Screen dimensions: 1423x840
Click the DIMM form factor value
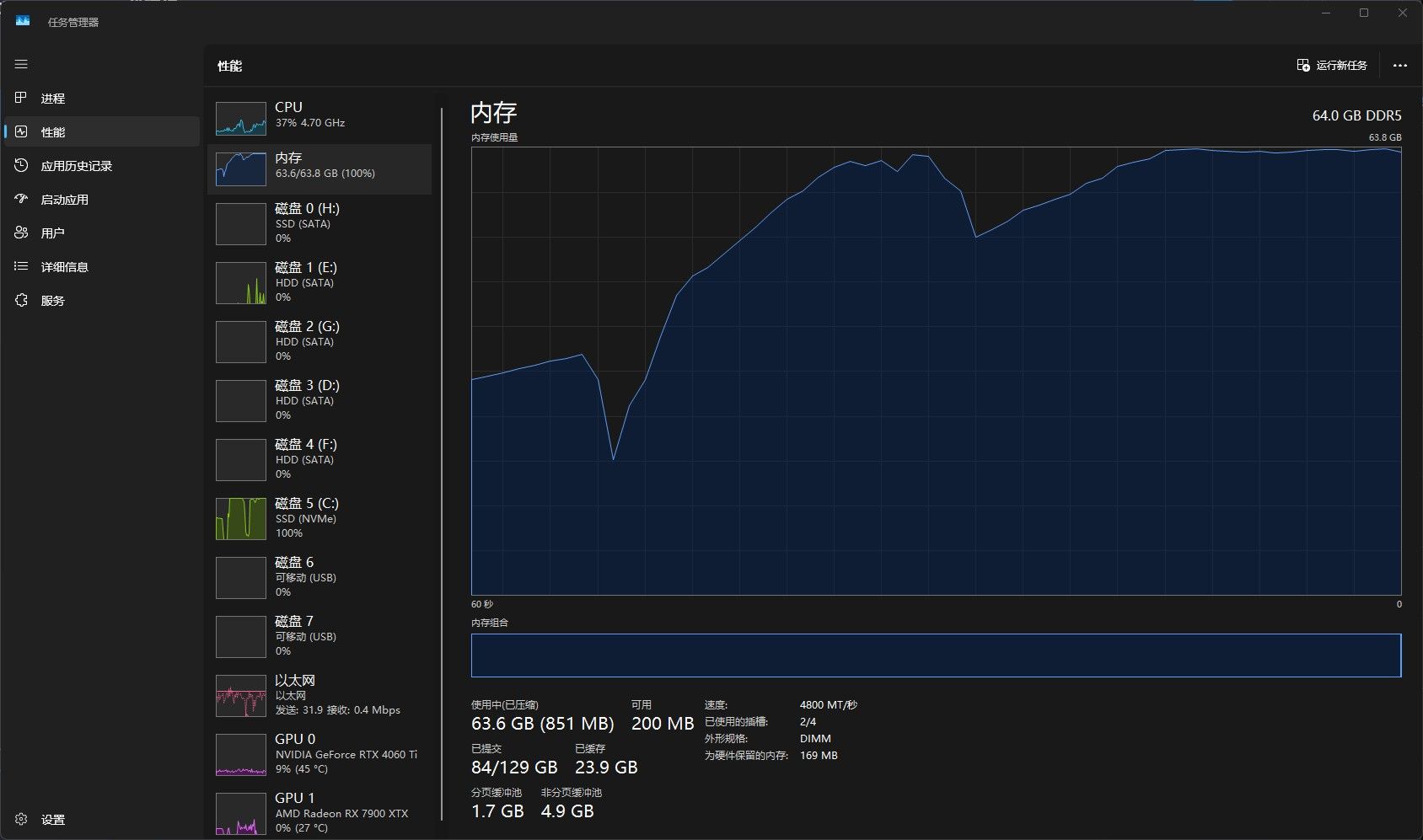click(x=815, y=739)
